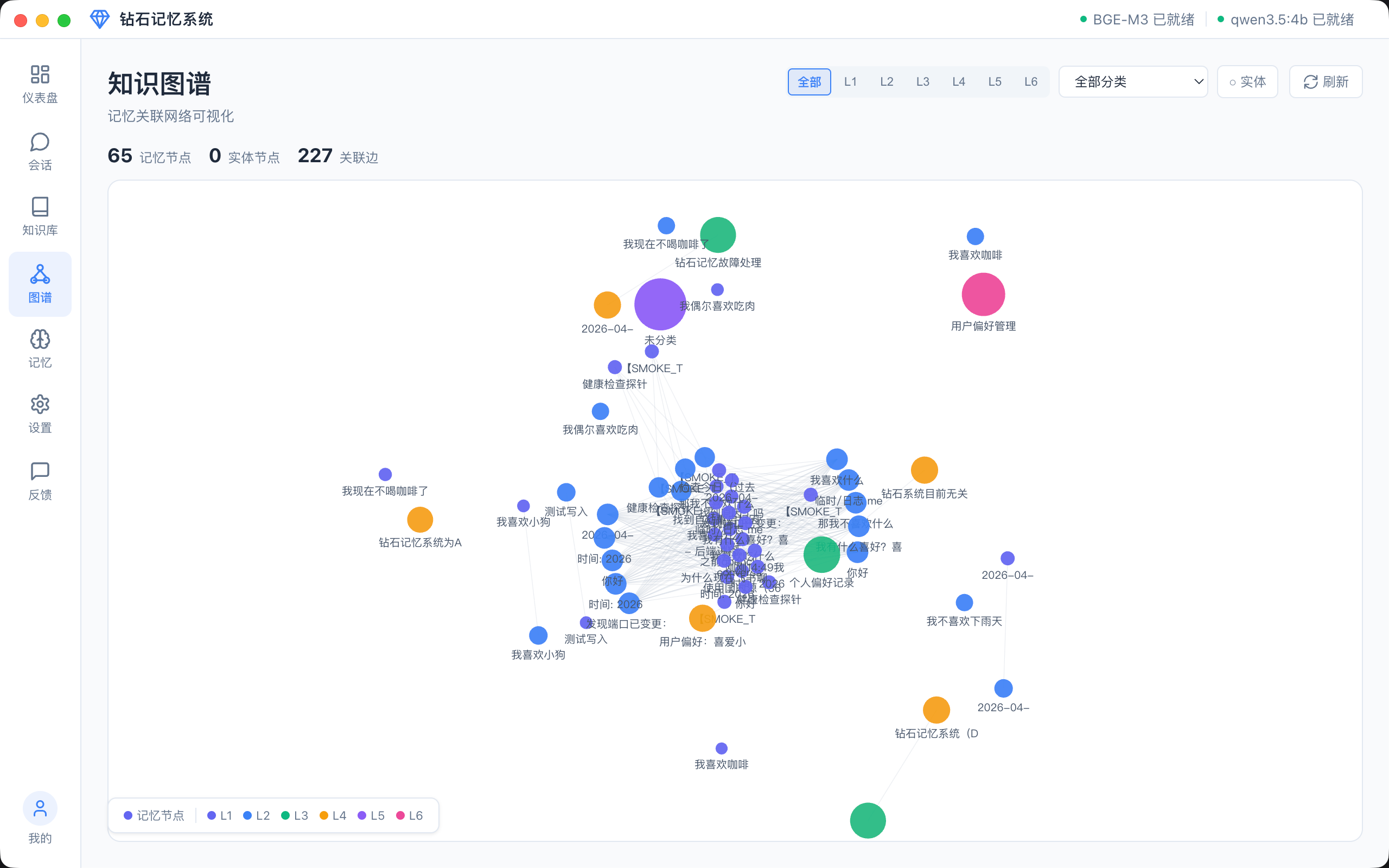Open the 设置 gear icon
1389x868 pixels.
pyautogui.click(x=40, y=405)
